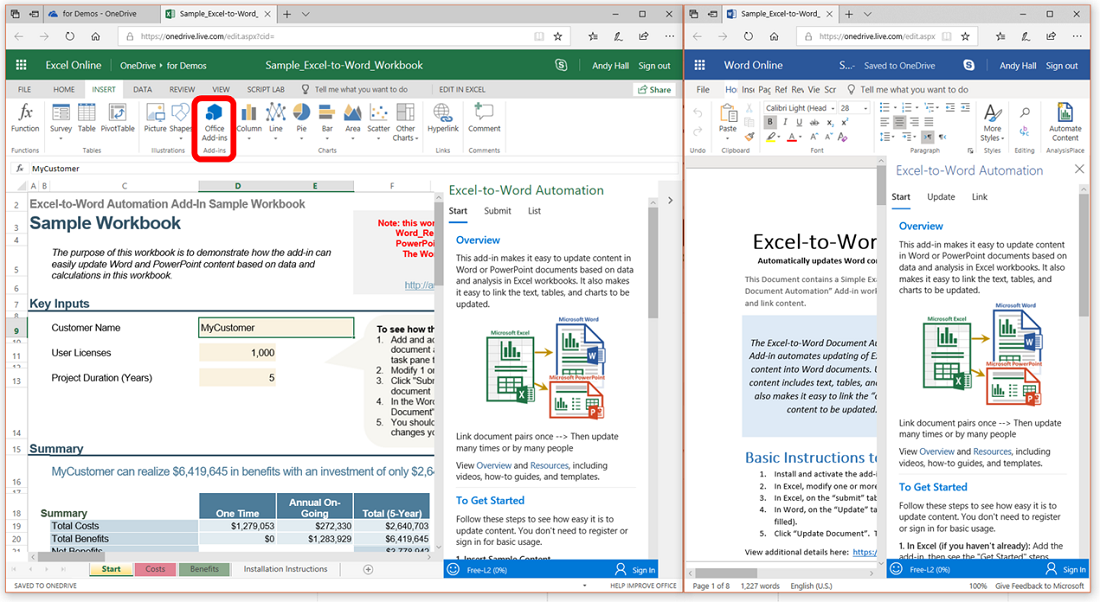Click smiley feedback icon in Excel add-in pane
This screenshot has width=1100, height=602.
(453, 569)
